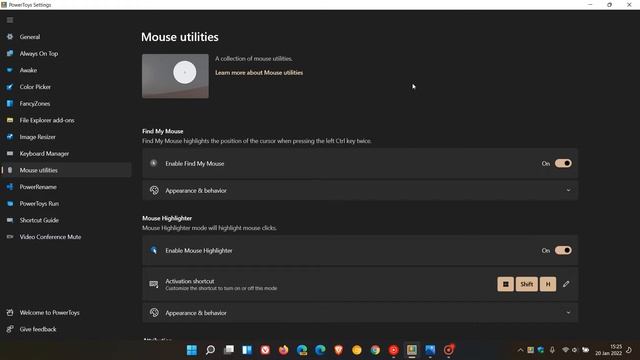Viewport: 640px width, 360px height.
Task: Click the Find My Mouse section heading
Action: [162, 131]
